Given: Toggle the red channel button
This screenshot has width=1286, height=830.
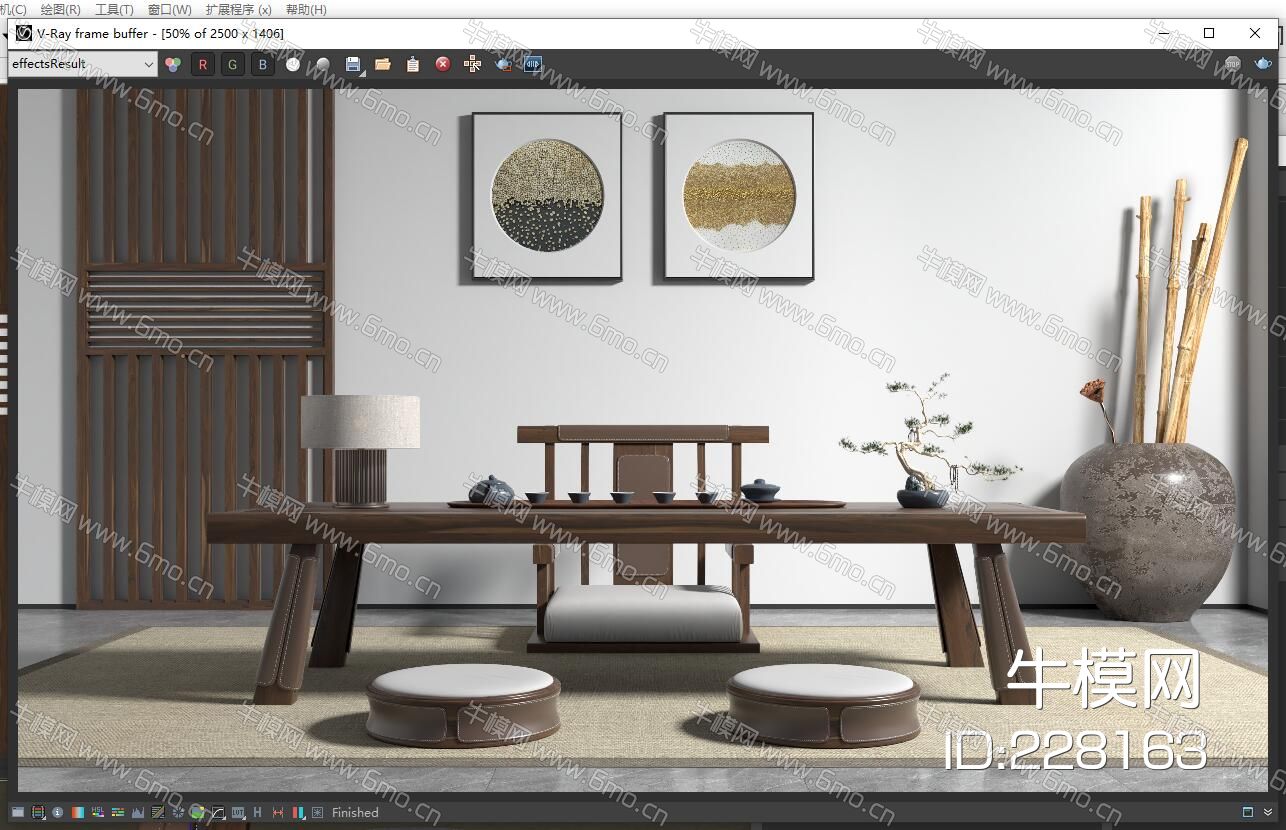Looking at the screenshot, I should pos(203,64).
